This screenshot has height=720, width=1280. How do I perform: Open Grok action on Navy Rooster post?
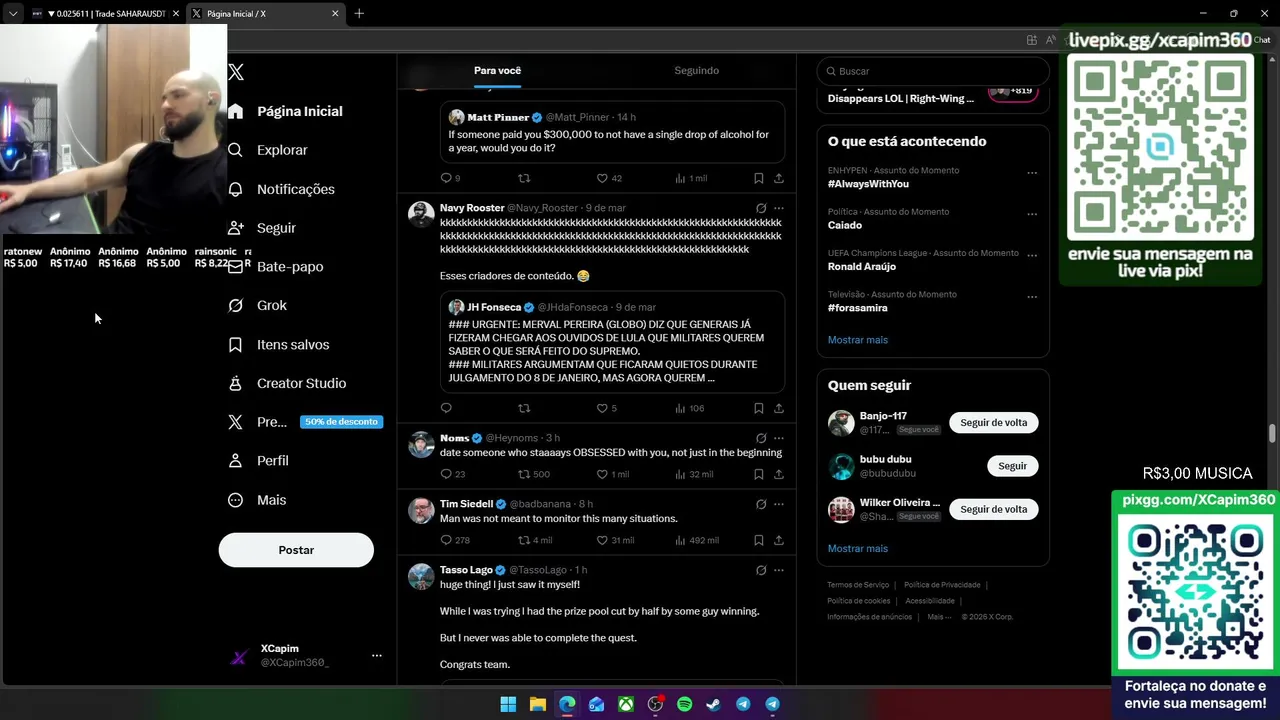(761, 208)
